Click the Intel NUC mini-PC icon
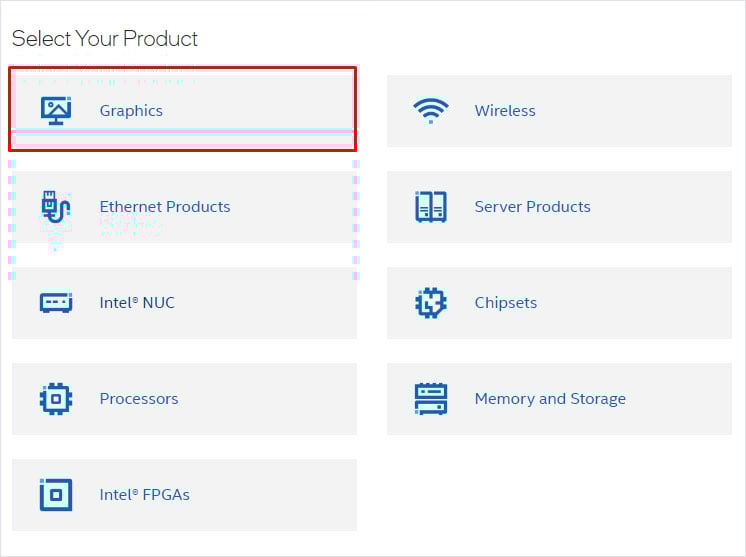The image size is (746, 557). click(x=56, y=302)
